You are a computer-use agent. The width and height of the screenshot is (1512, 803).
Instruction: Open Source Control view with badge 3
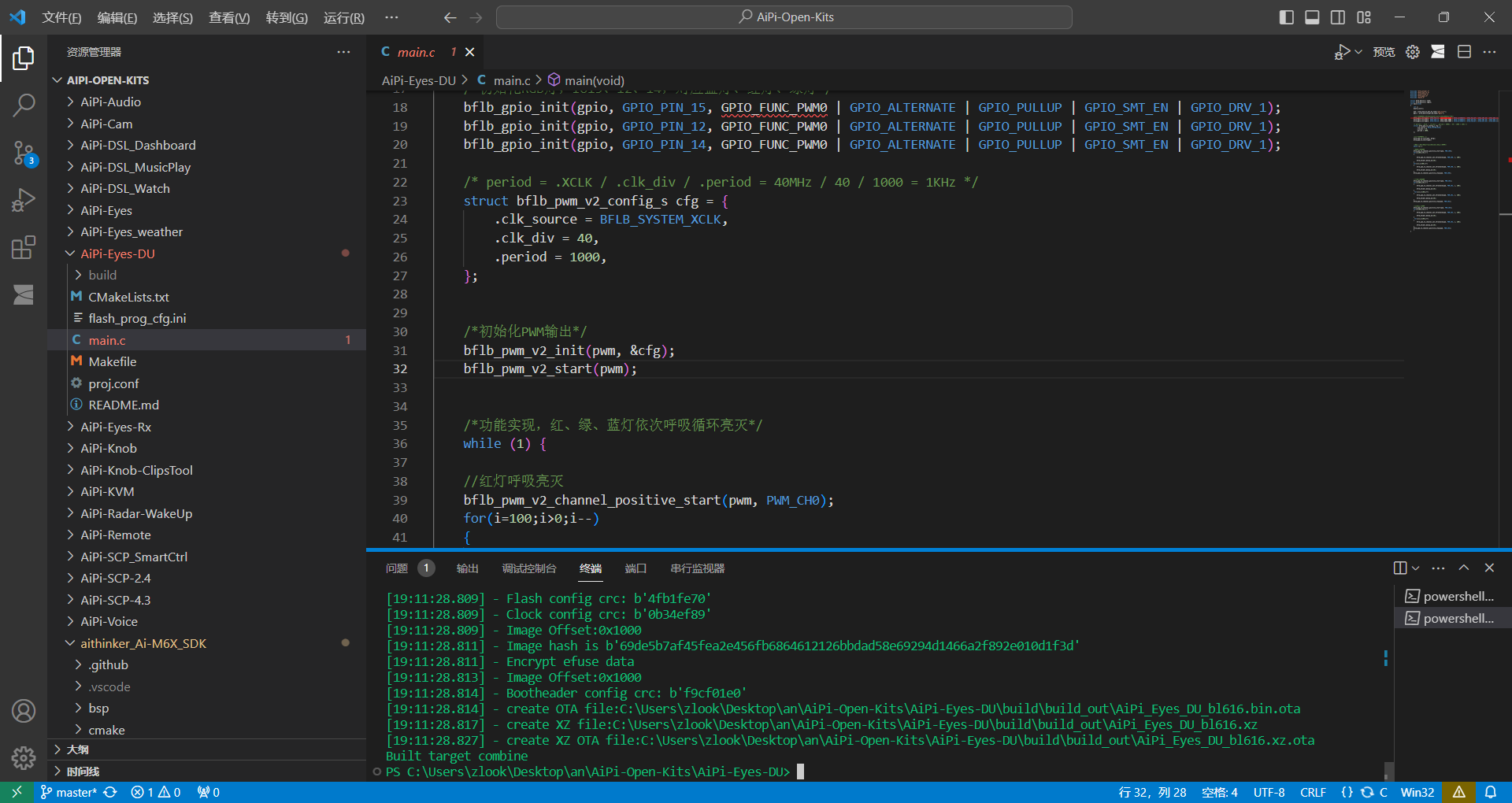tap(24, 154)
